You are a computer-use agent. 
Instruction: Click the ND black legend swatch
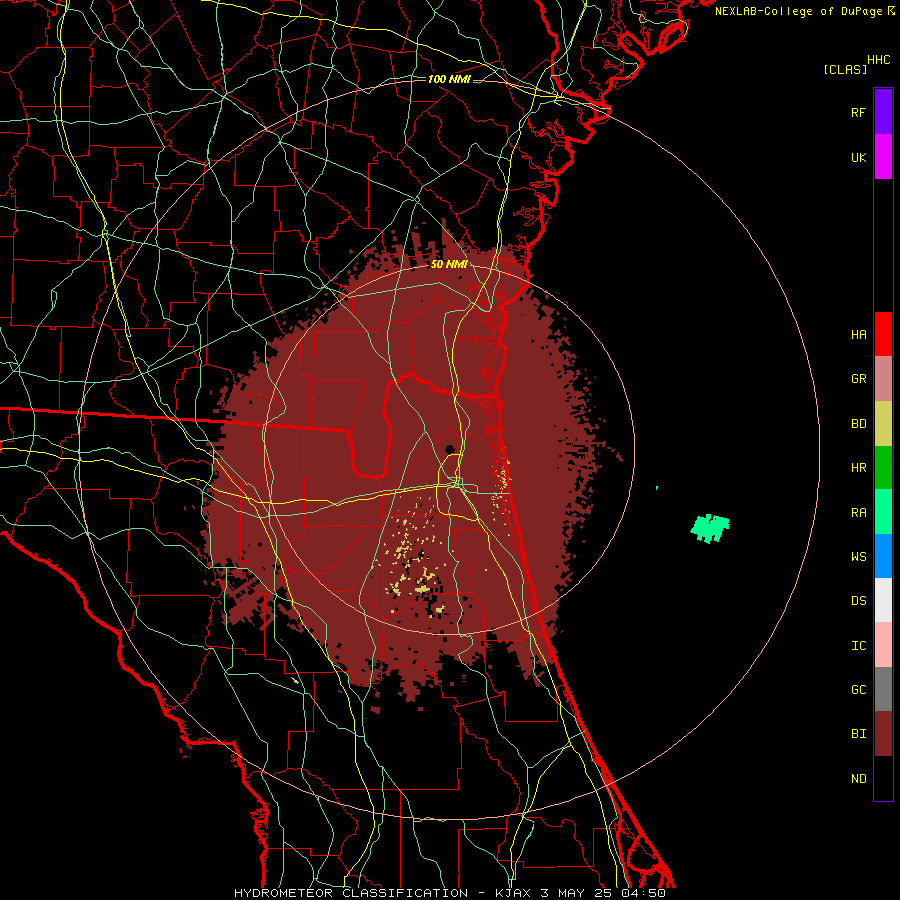883,778
